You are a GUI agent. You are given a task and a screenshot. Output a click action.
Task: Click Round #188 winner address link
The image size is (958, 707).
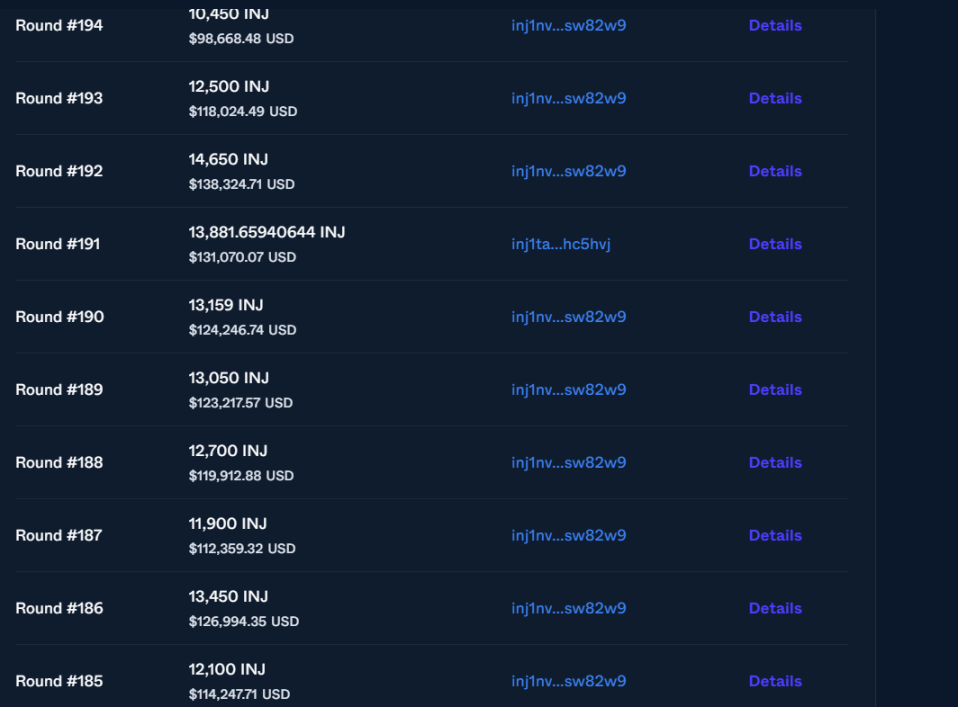tap(568, 463)
